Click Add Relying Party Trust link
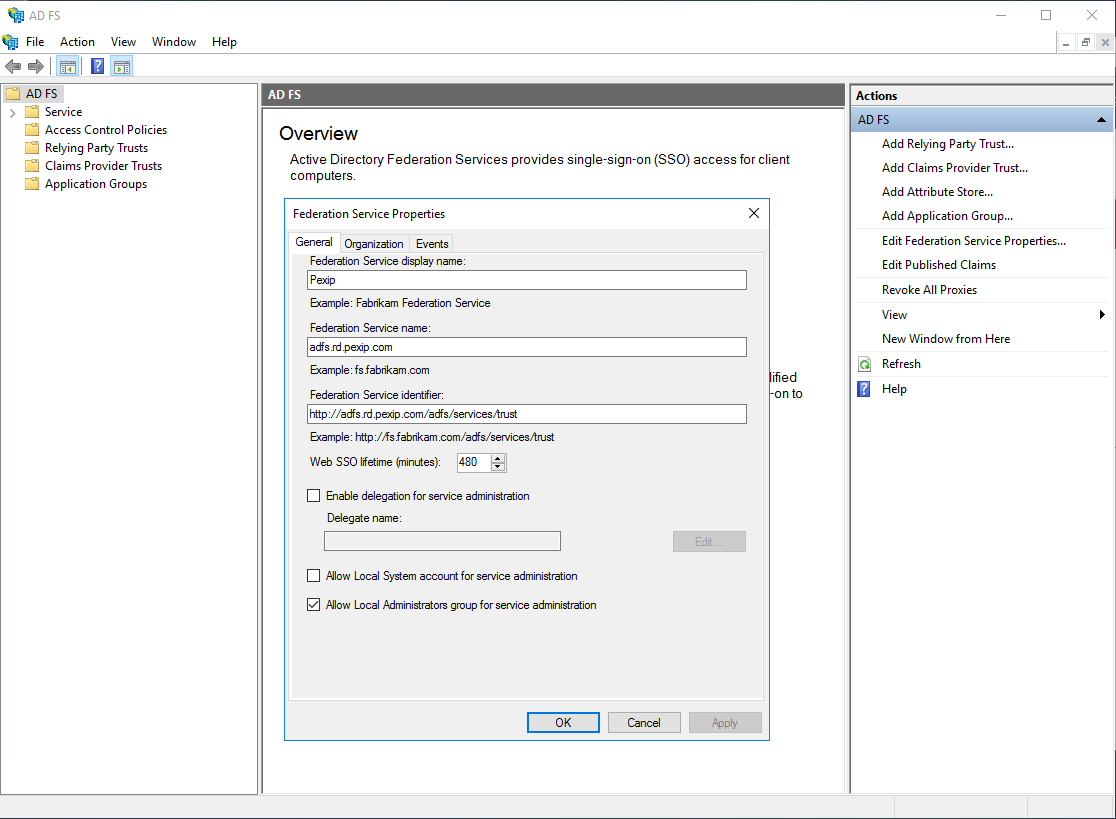The height and width of the screenshot is (819, 1116). 947,144
